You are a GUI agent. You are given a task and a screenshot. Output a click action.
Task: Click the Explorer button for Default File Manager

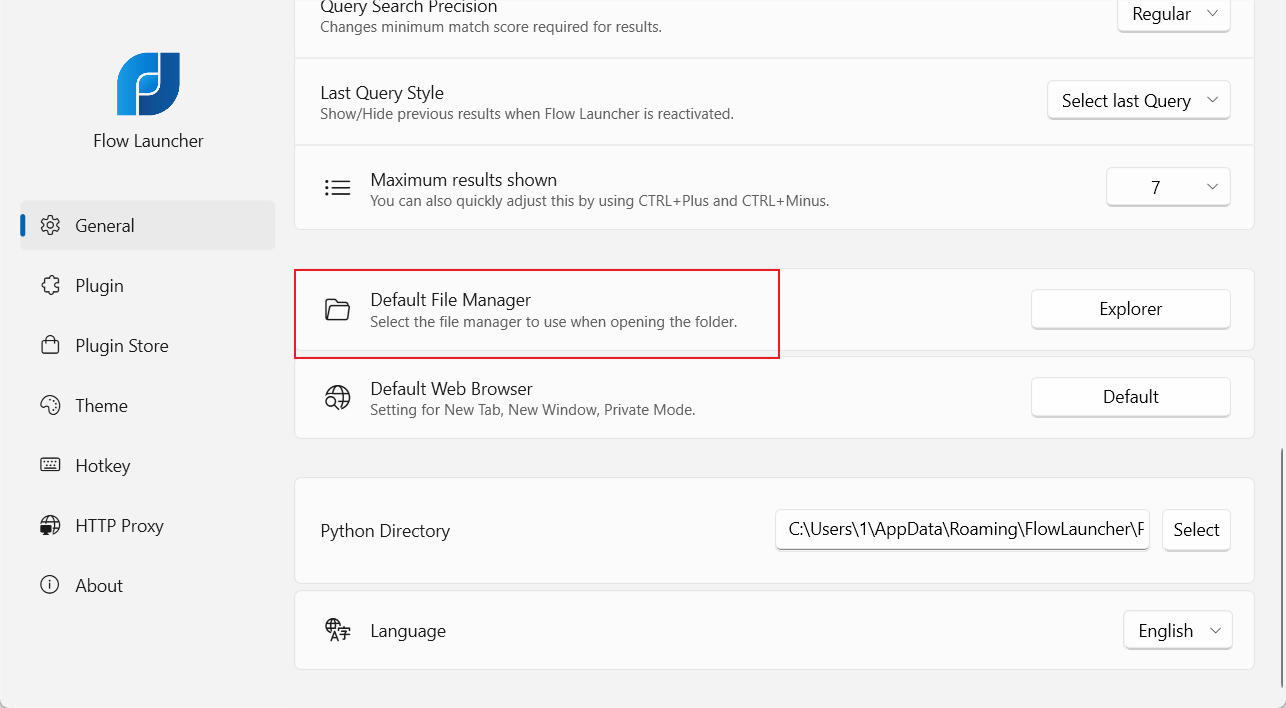pos(1130,308)
